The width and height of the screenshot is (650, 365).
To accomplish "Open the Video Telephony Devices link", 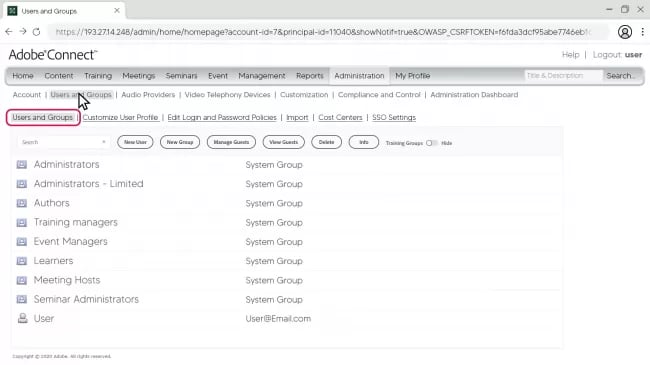I will point(227,95).
